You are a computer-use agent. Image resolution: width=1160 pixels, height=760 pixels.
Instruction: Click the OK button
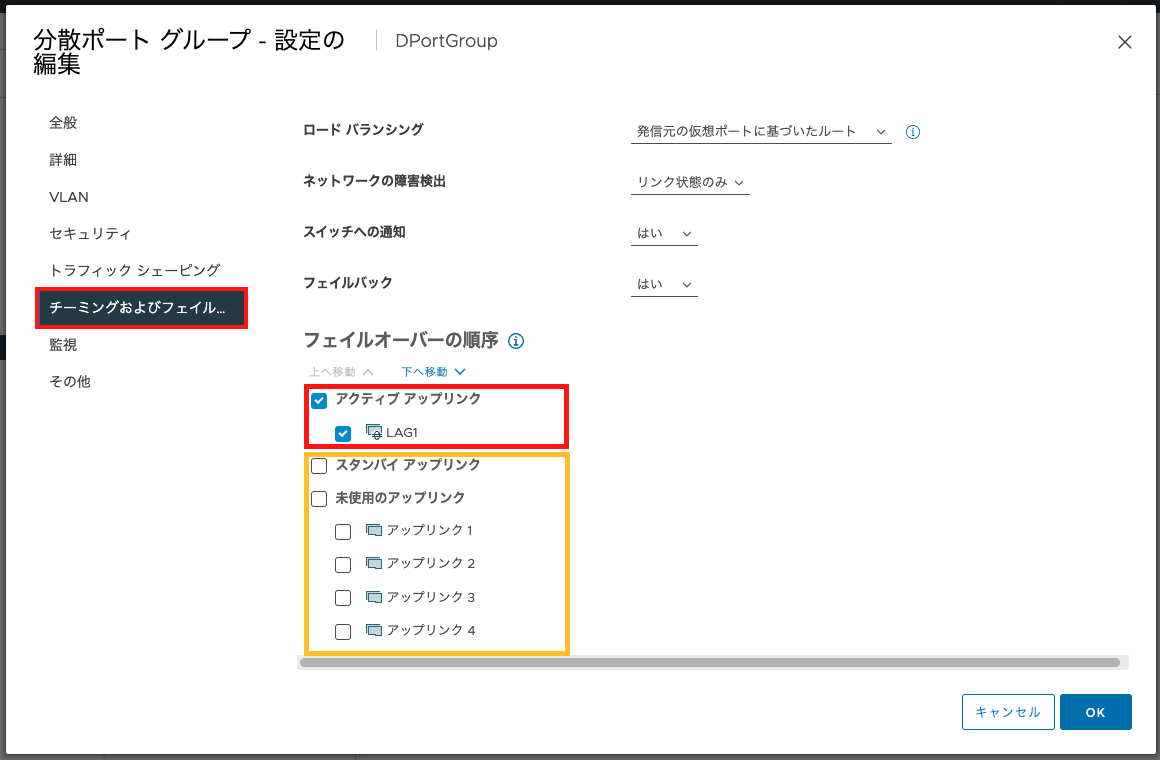pos(1095,712)
